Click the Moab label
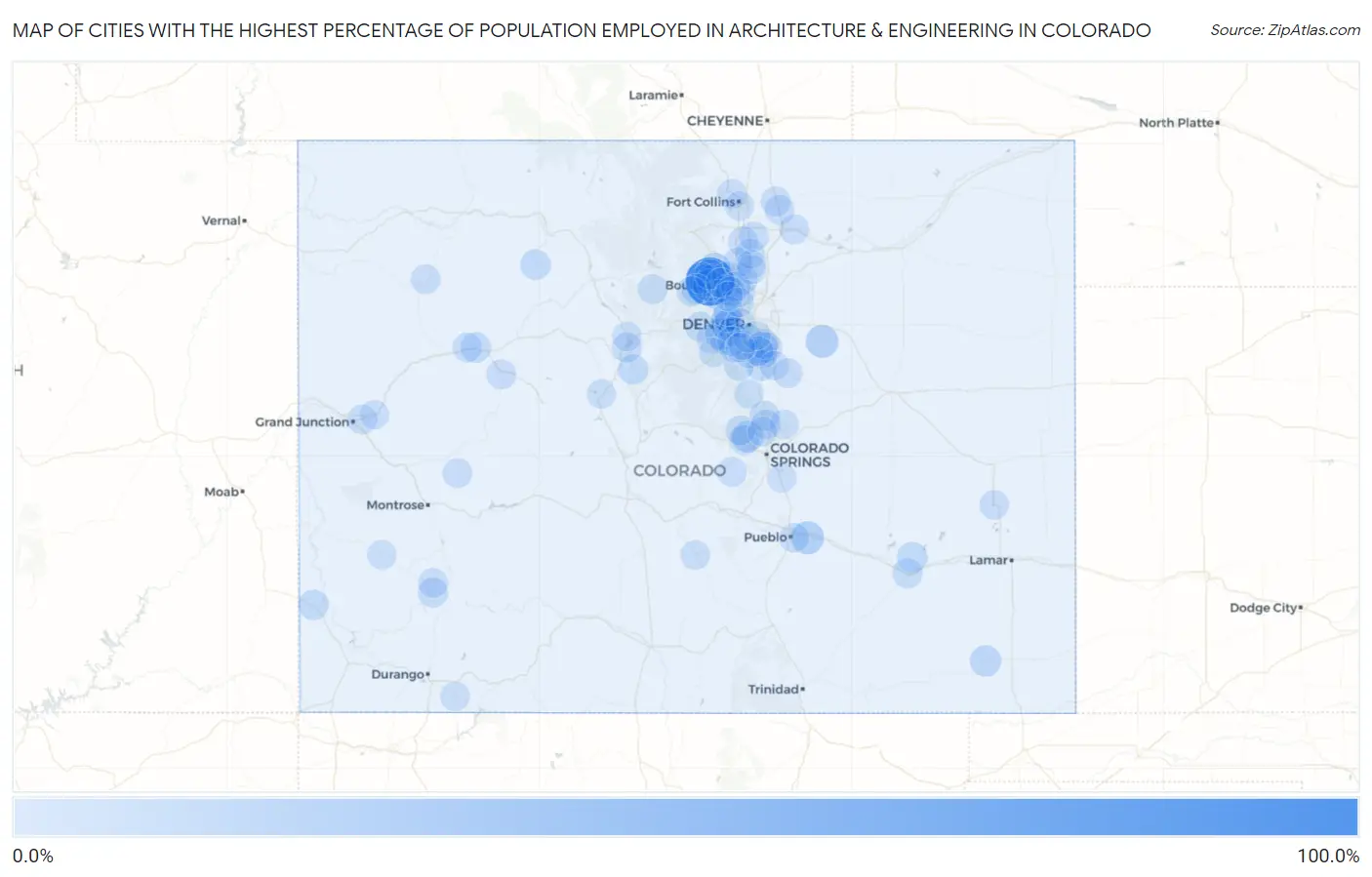Screen dimensions: 1372x877 (x=223, y=492)
